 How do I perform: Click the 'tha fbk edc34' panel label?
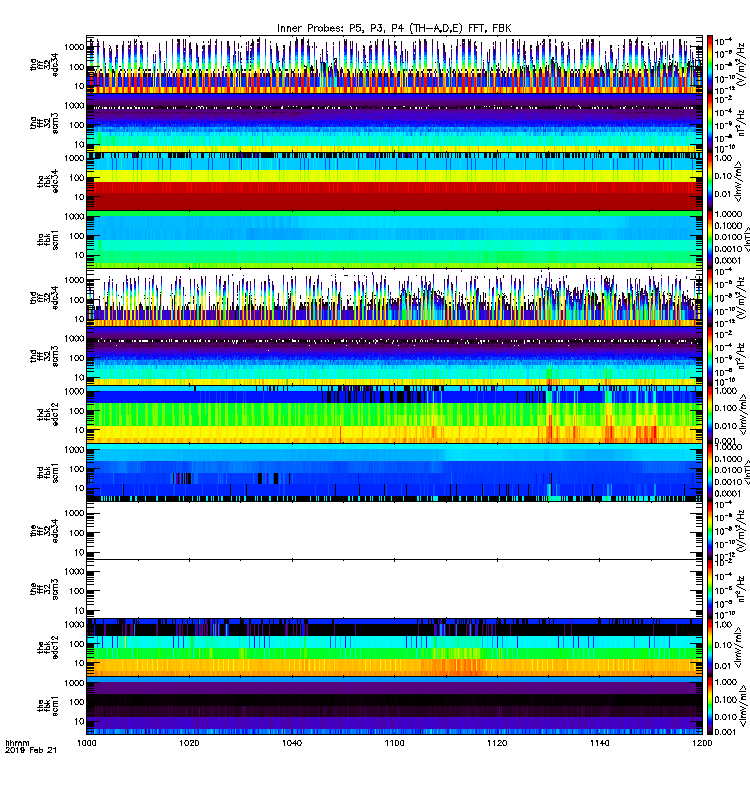tap(48, 181)
